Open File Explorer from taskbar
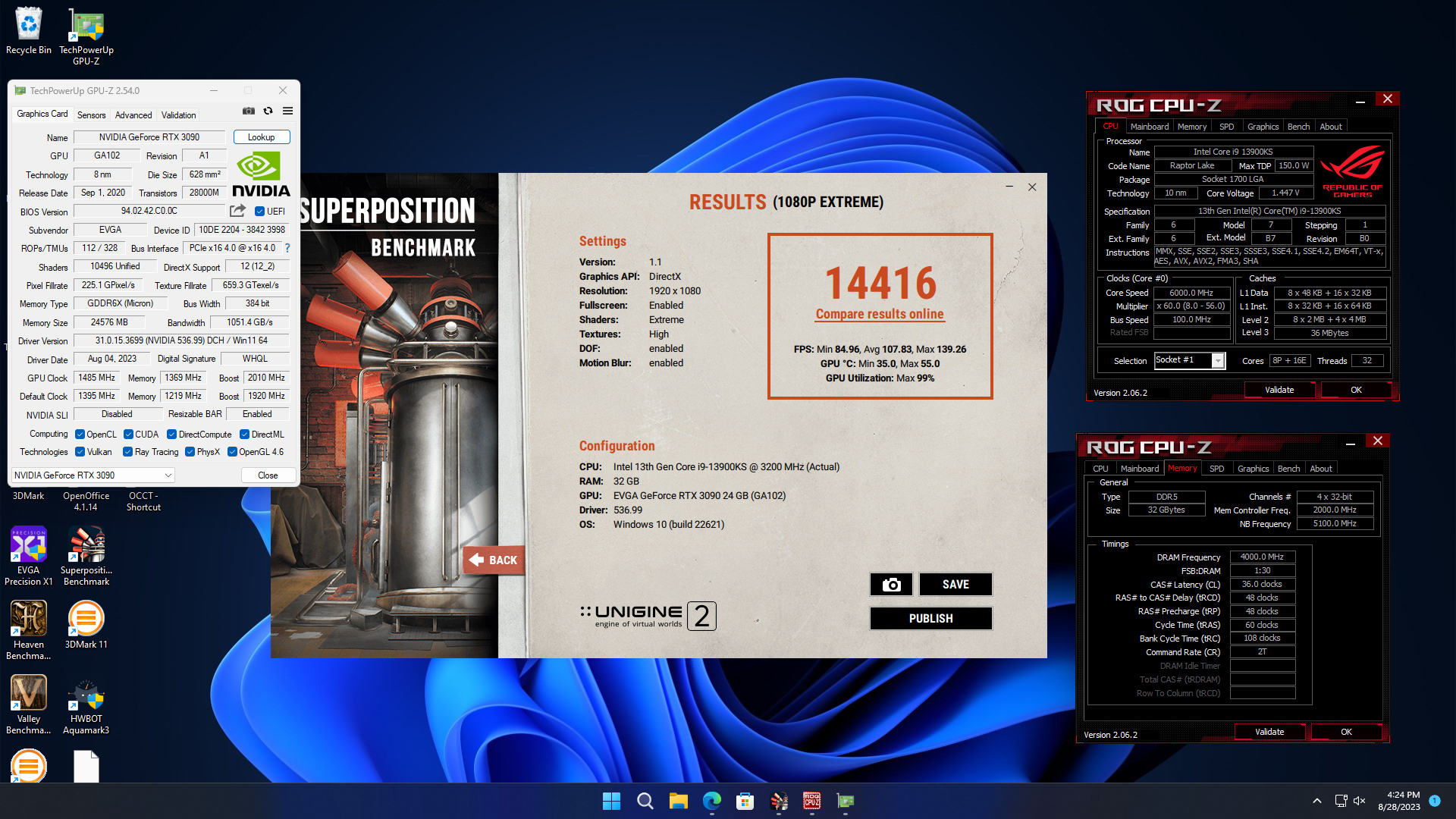This screenshot has width=1456, height=819. point(679,801)
